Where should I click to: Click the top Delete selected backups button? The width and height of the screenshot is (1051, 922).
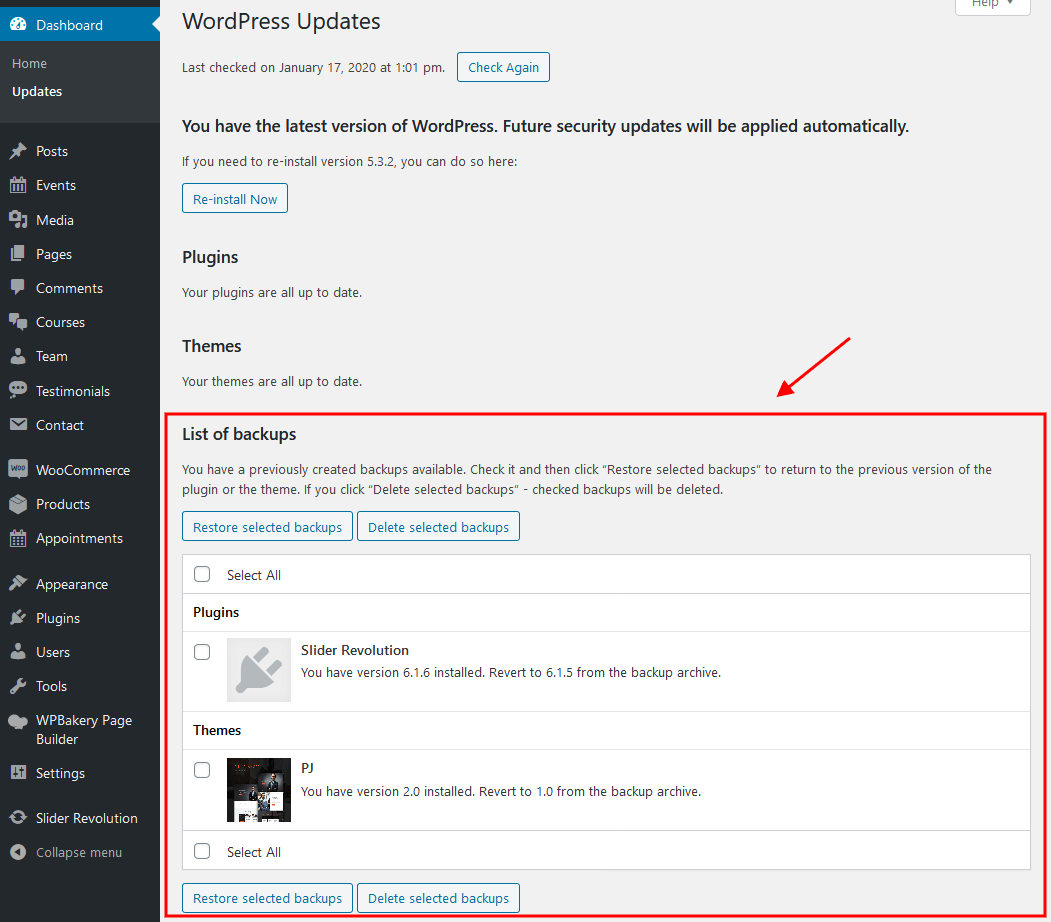pos(438,527)
